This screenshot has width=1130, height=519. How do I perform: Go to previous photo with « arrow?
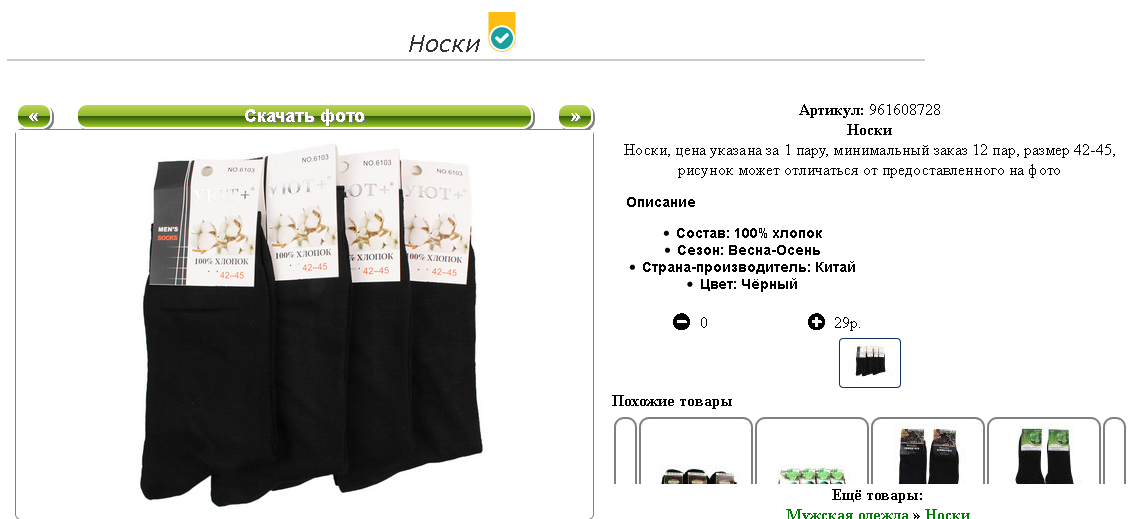(x=34, y=116)
